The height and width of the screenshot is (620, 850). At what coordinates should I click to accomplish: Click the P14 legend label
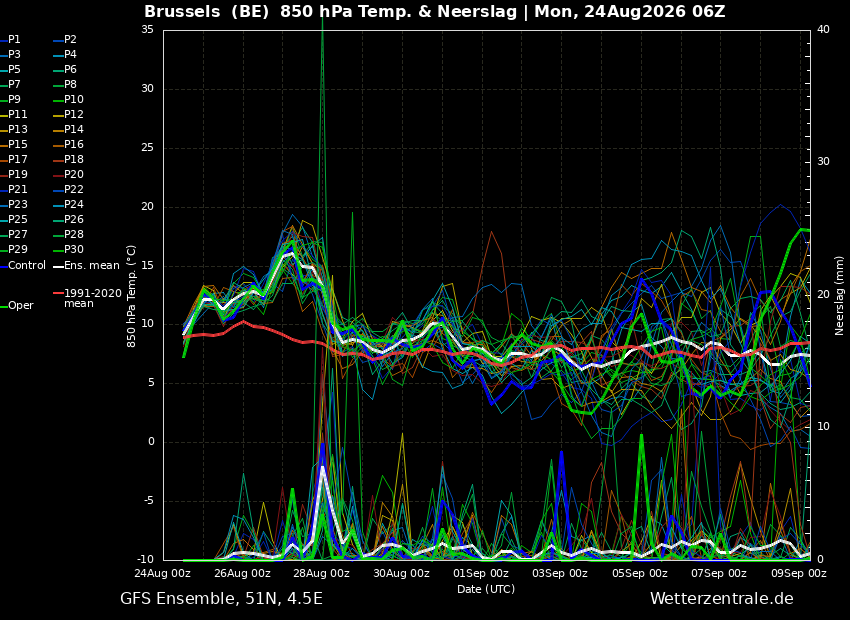pos(74,130)
